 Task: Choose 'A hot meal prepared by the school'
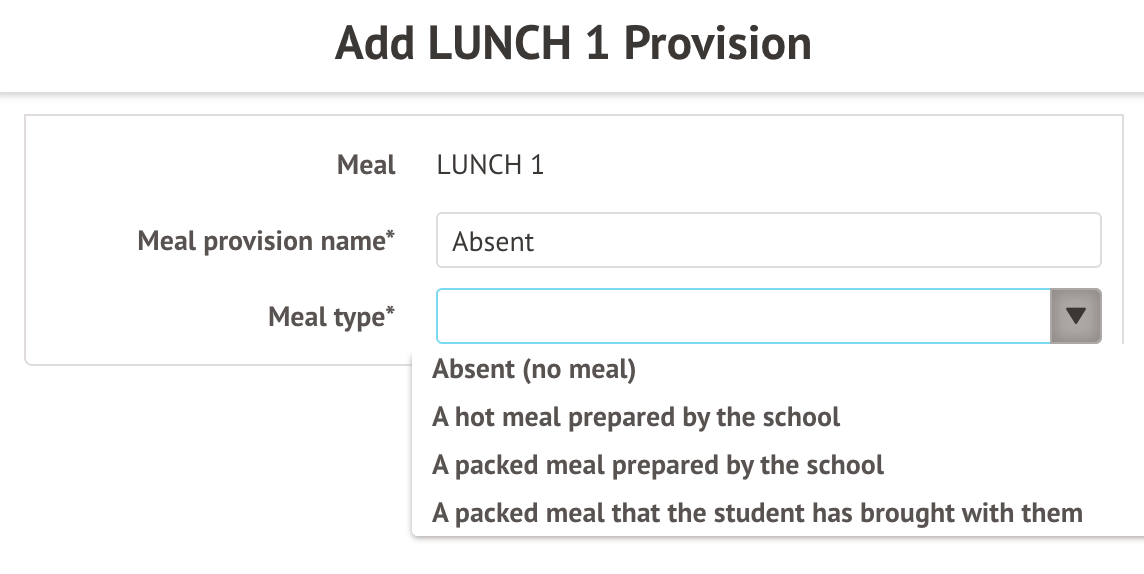pos(636,417)
